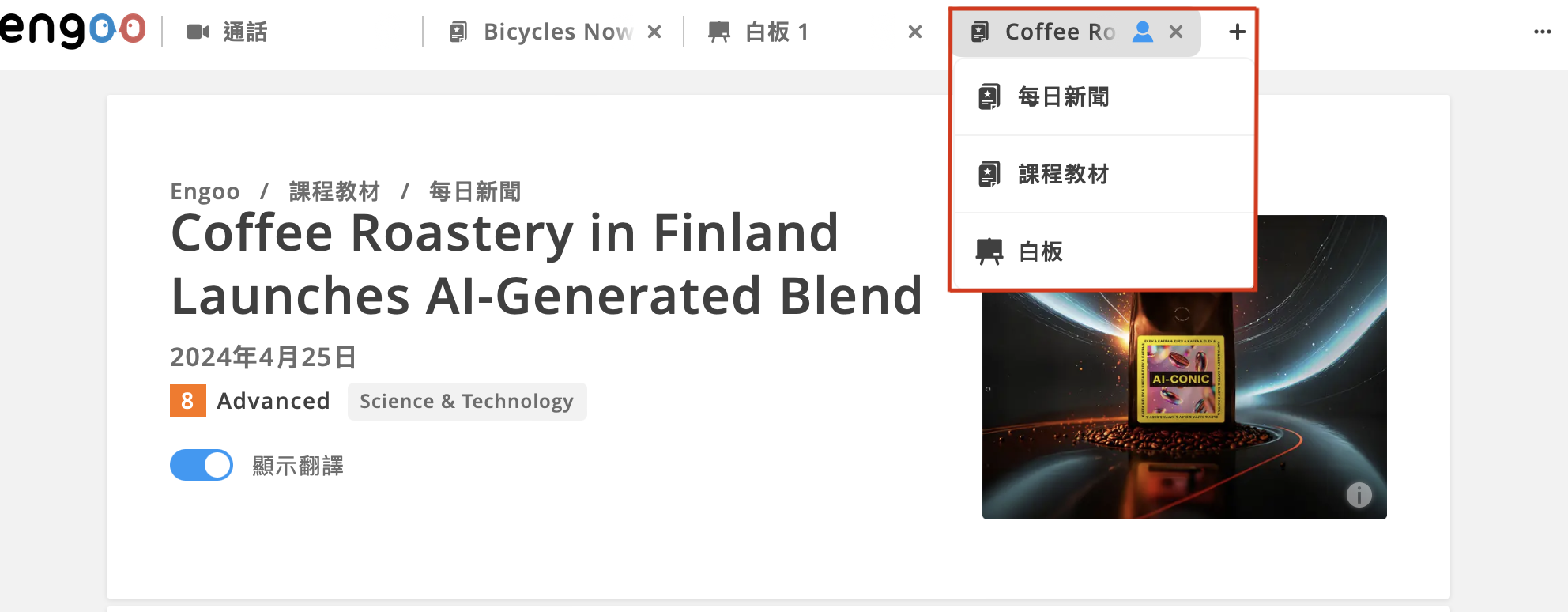Select 課程教材 from the dropdown menu

pos(1063,174)
